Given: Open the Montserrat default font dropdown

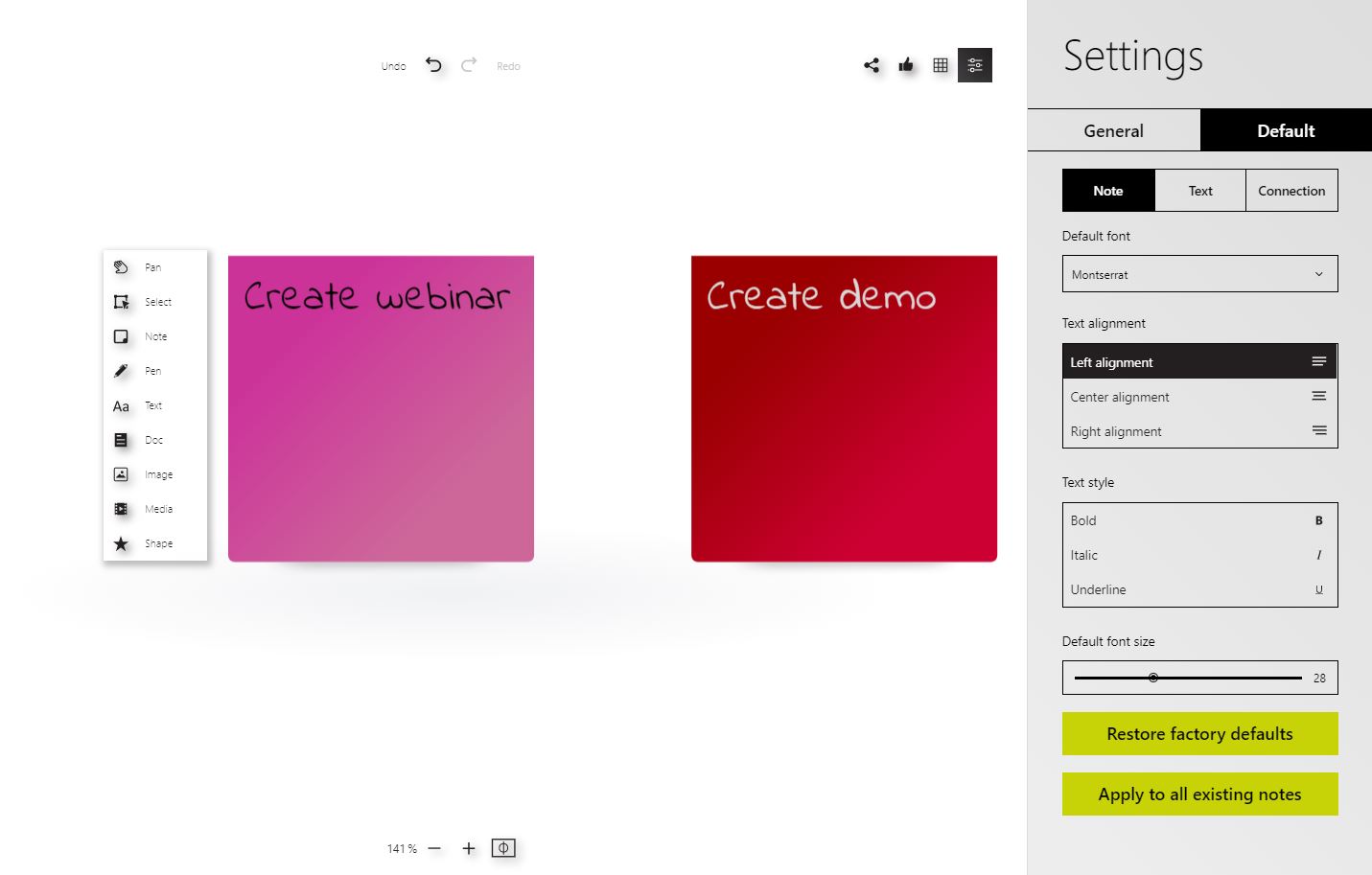Looking at the screenshot, I should point(1199,274).
